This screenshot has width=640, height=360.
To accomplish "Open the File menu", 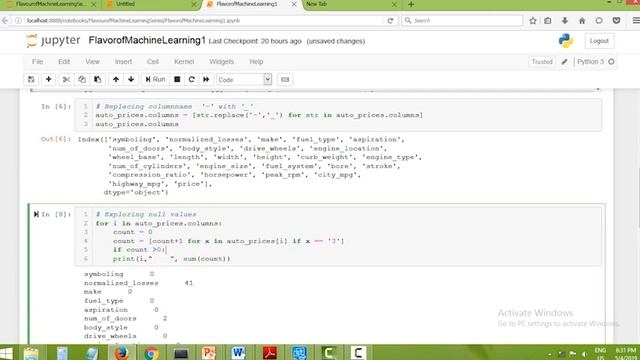I will coord(37,62).
